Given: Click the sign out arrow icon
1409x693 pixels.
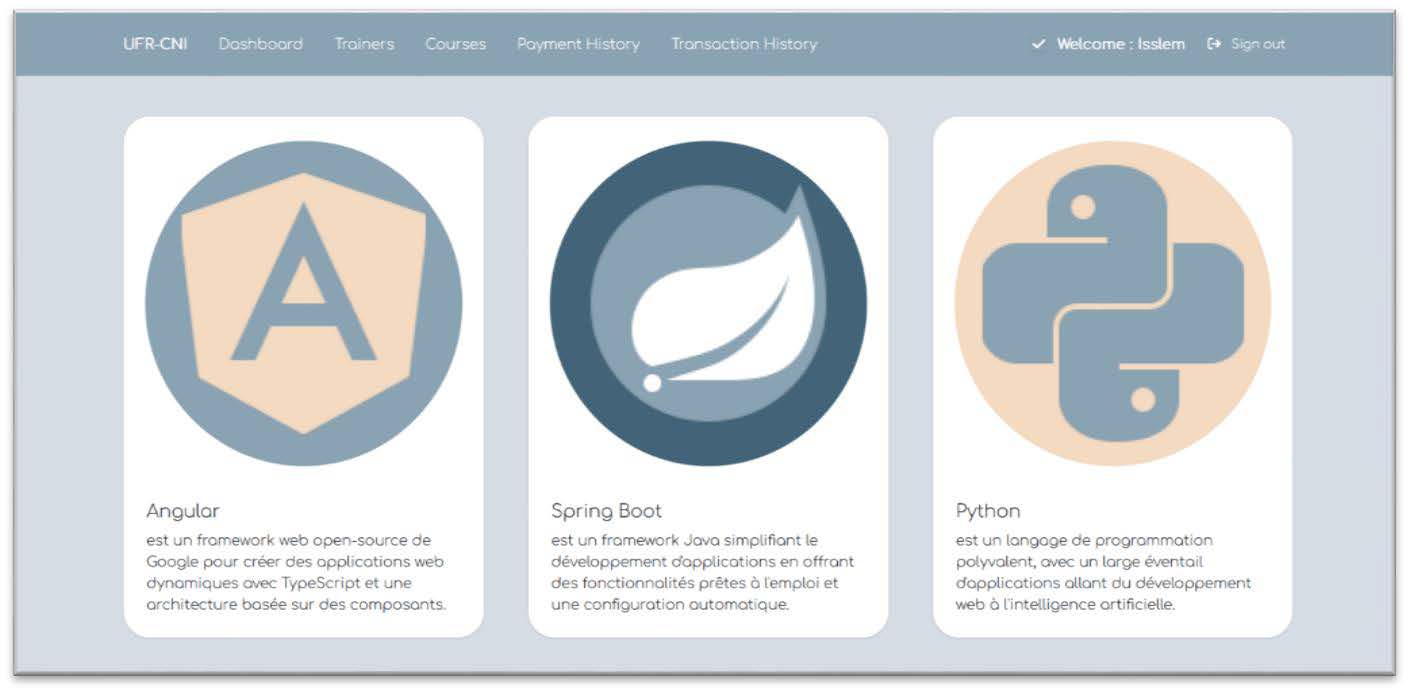Looking at the screenshot, I should pyautogui.click(x=1212, y=44).
